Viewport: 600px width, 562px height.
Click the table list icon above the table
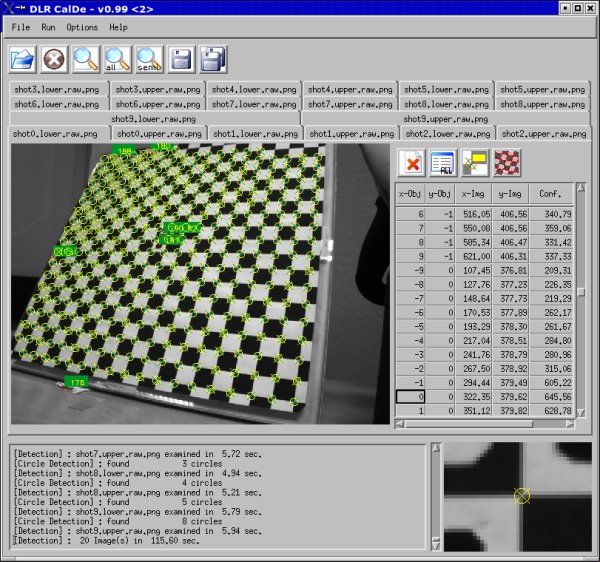click(442, 162)
